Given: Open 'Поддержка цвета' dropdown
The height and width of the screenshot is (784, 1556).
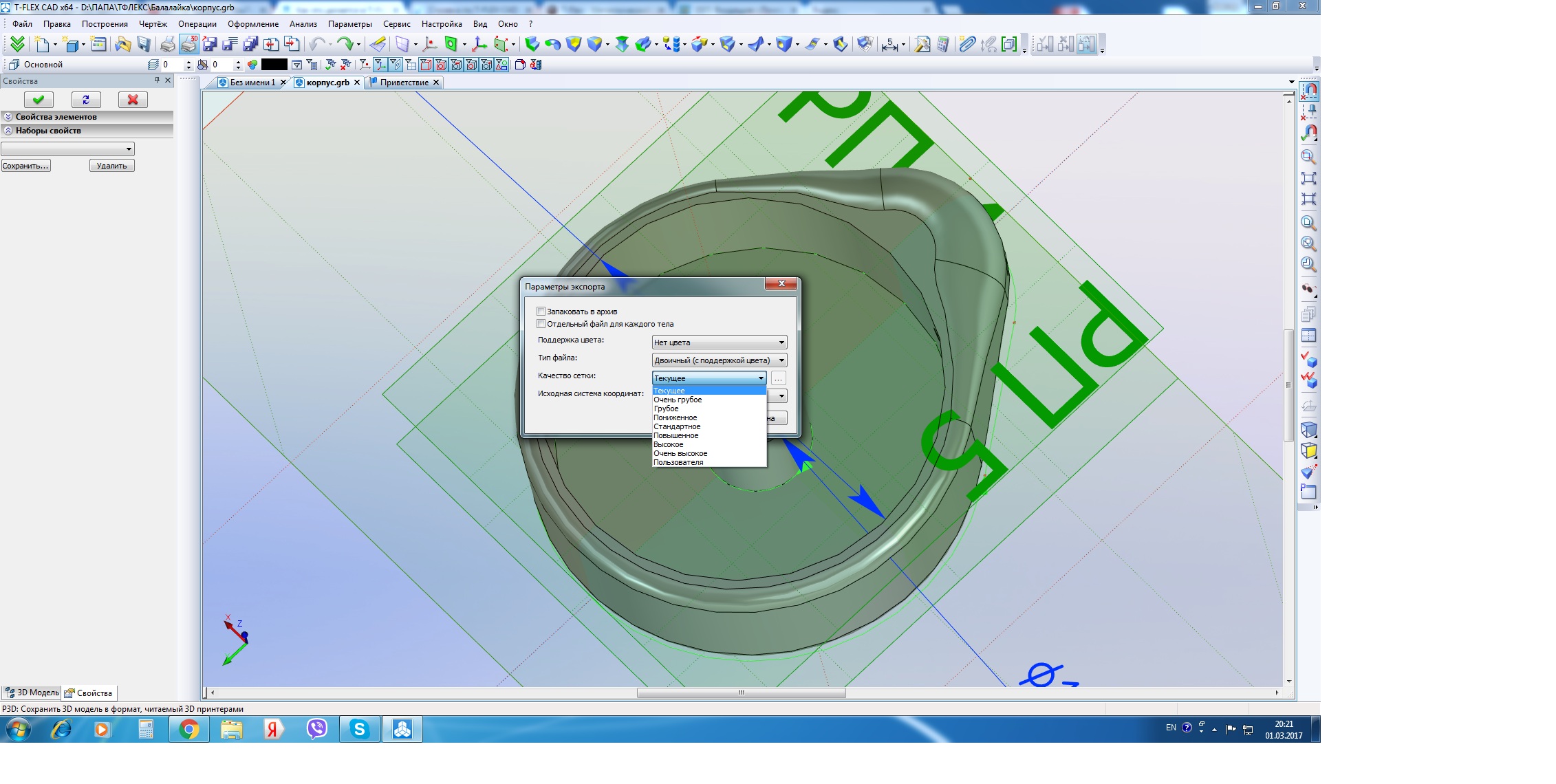Looking at the screenshot, I should (x=719, y=342).
